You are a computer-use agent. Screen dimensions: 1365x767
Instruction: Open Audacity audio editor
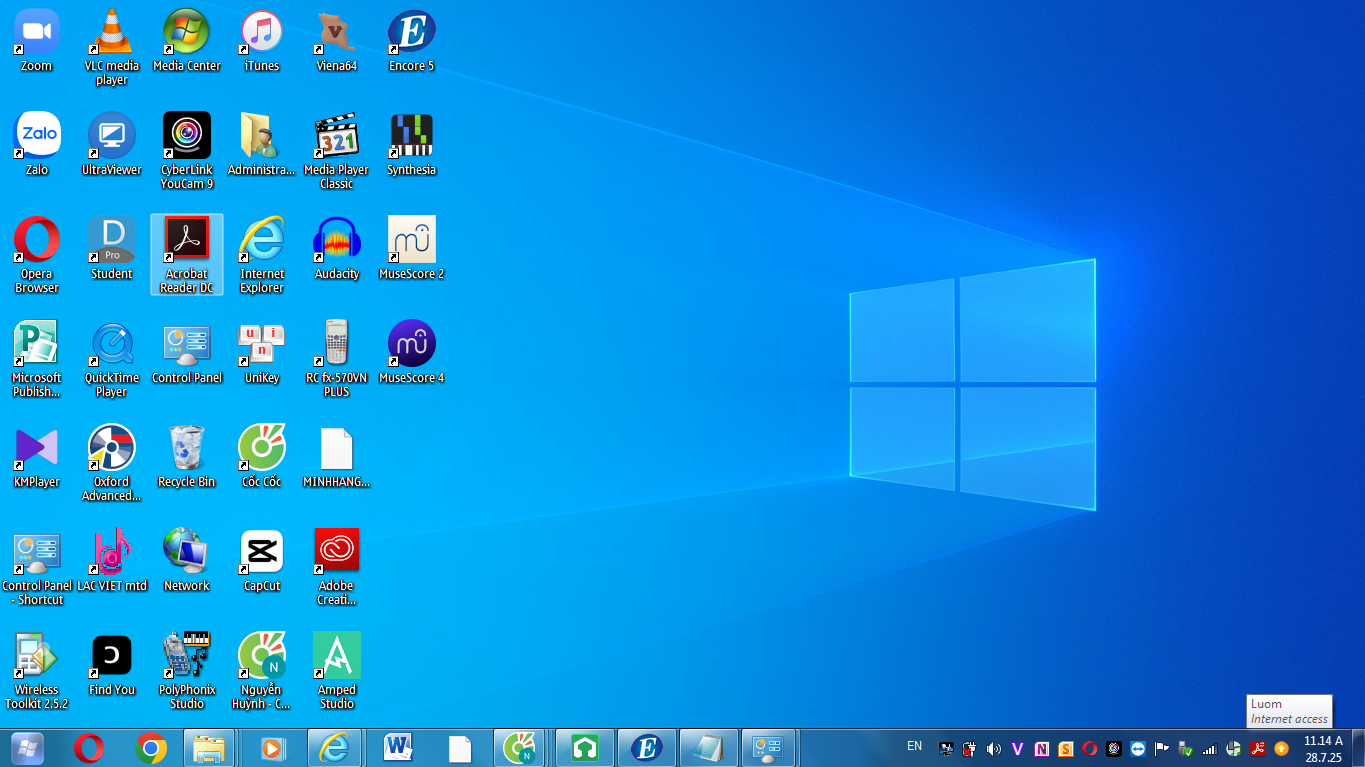(336, 238)
